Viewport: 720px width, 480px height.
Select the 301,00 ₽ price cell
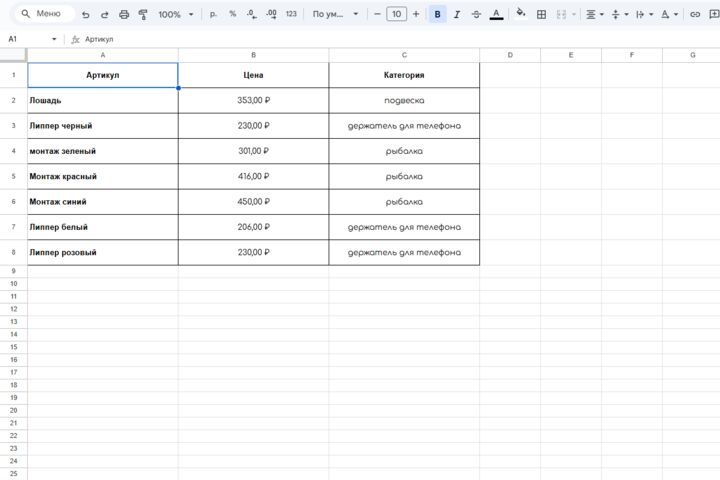click(253, 151)
